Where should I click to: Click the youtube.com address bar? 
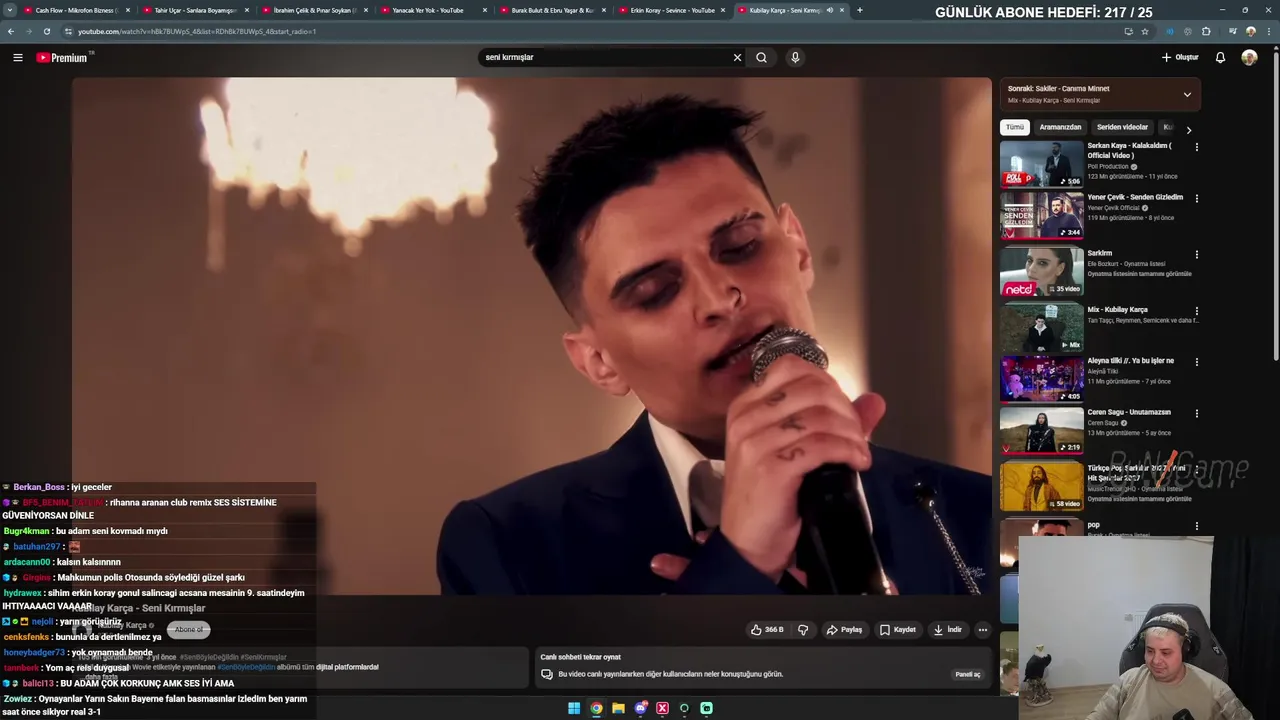coord(590,31)
